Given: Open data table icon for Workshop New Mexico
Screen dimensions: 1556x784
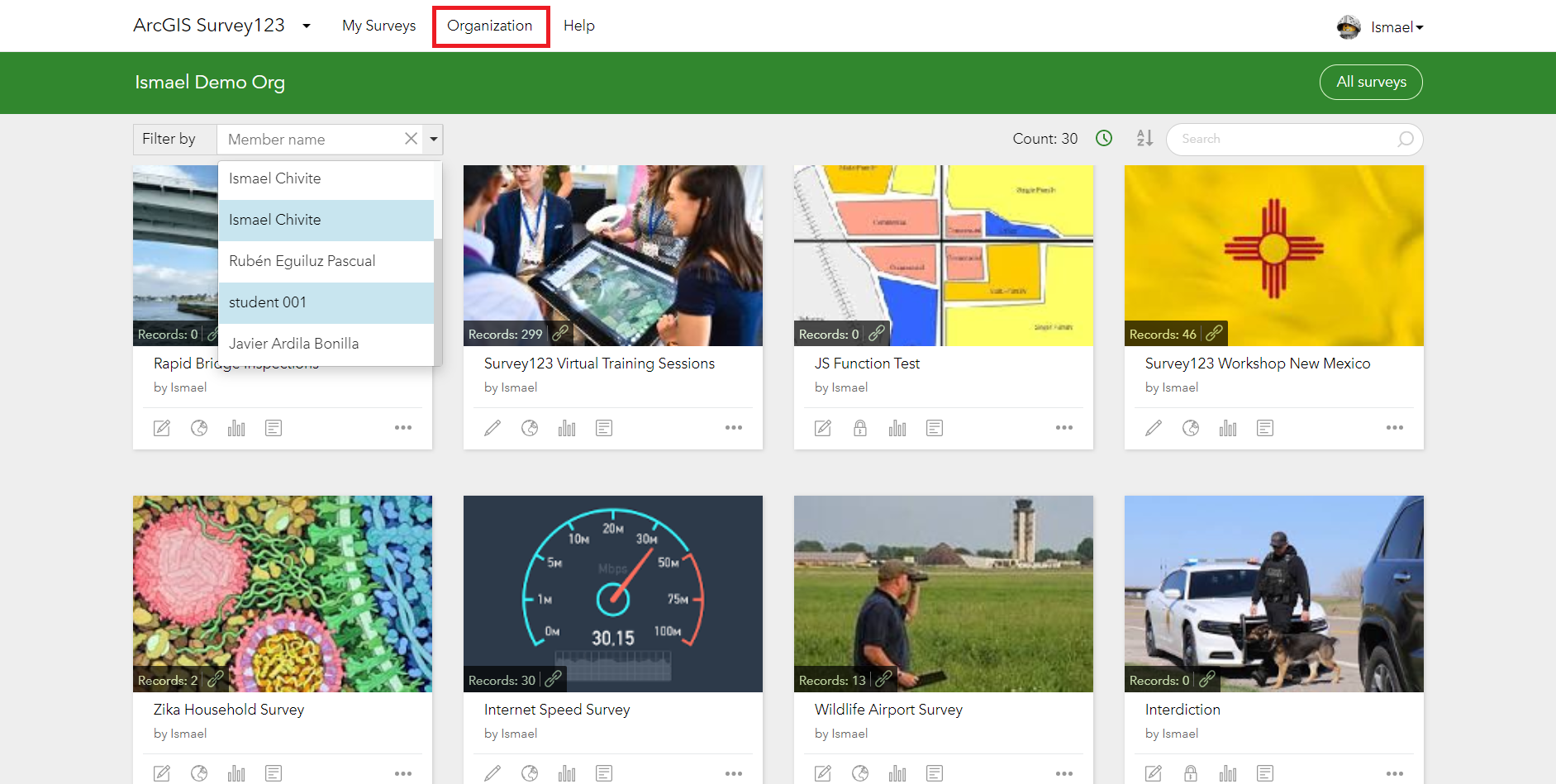Looking at the screenshot, I should pyautogui.click(x=1265, y=428).
